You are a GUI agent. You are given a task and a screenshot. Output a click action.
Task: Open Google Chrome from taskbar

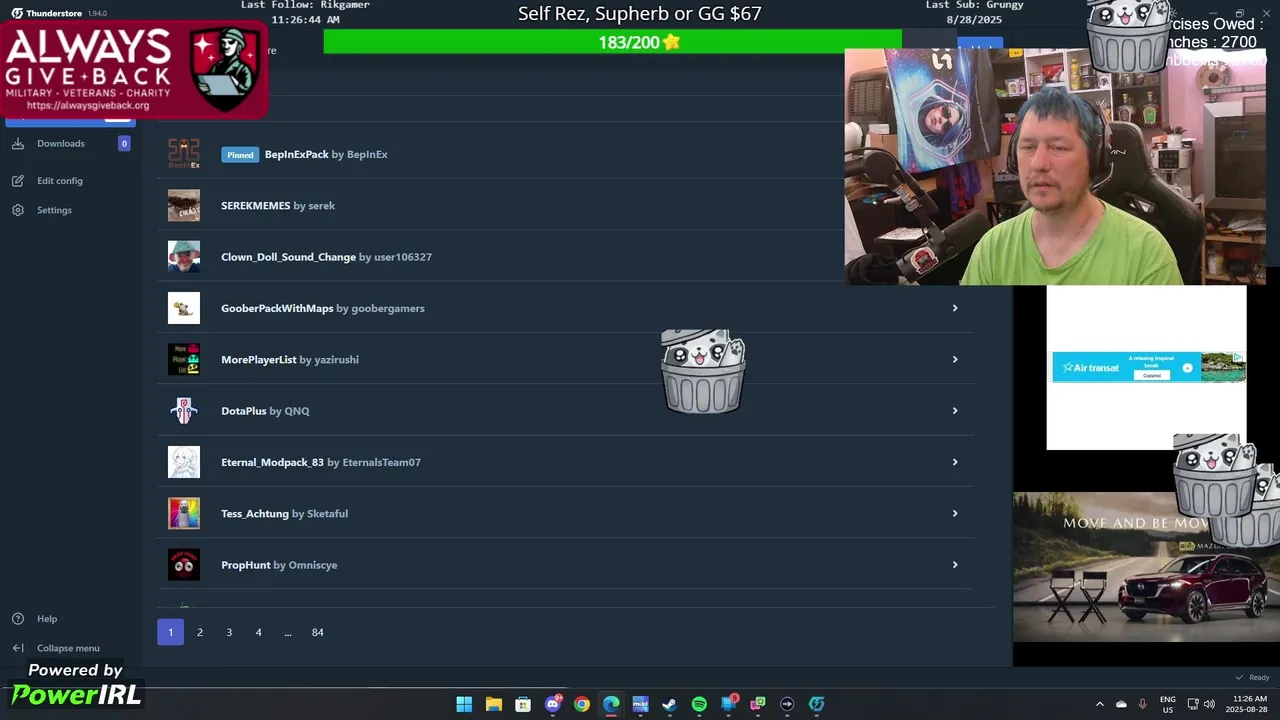click(x=582, y=704)
